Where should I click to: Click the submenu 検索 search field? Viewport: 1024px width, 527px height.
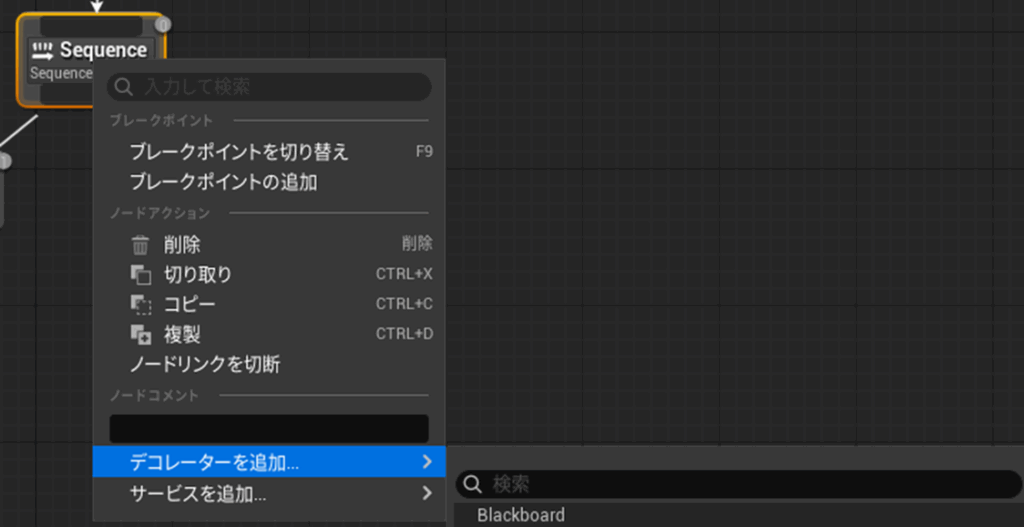(x=750, y=485)
